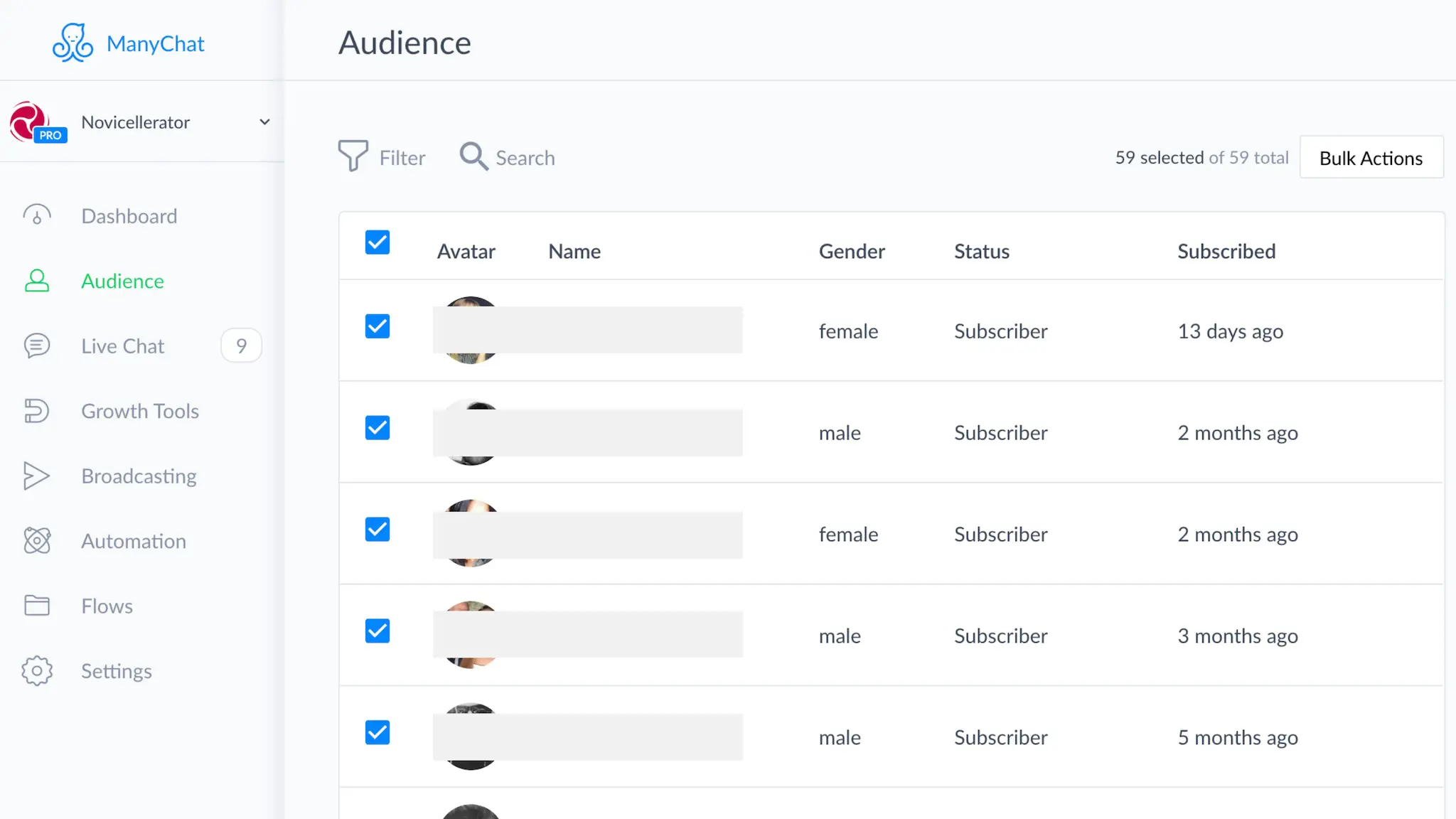The image size is (1456, 819).
Task: Click the Live Chat bubble icon
Action: pos(37,346)
